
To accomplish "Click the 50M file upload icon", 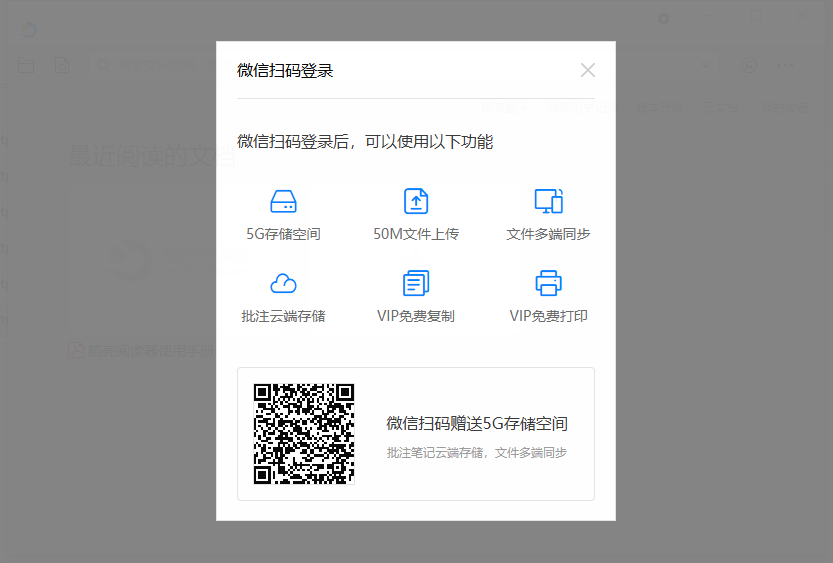I will tap(416, 201).
